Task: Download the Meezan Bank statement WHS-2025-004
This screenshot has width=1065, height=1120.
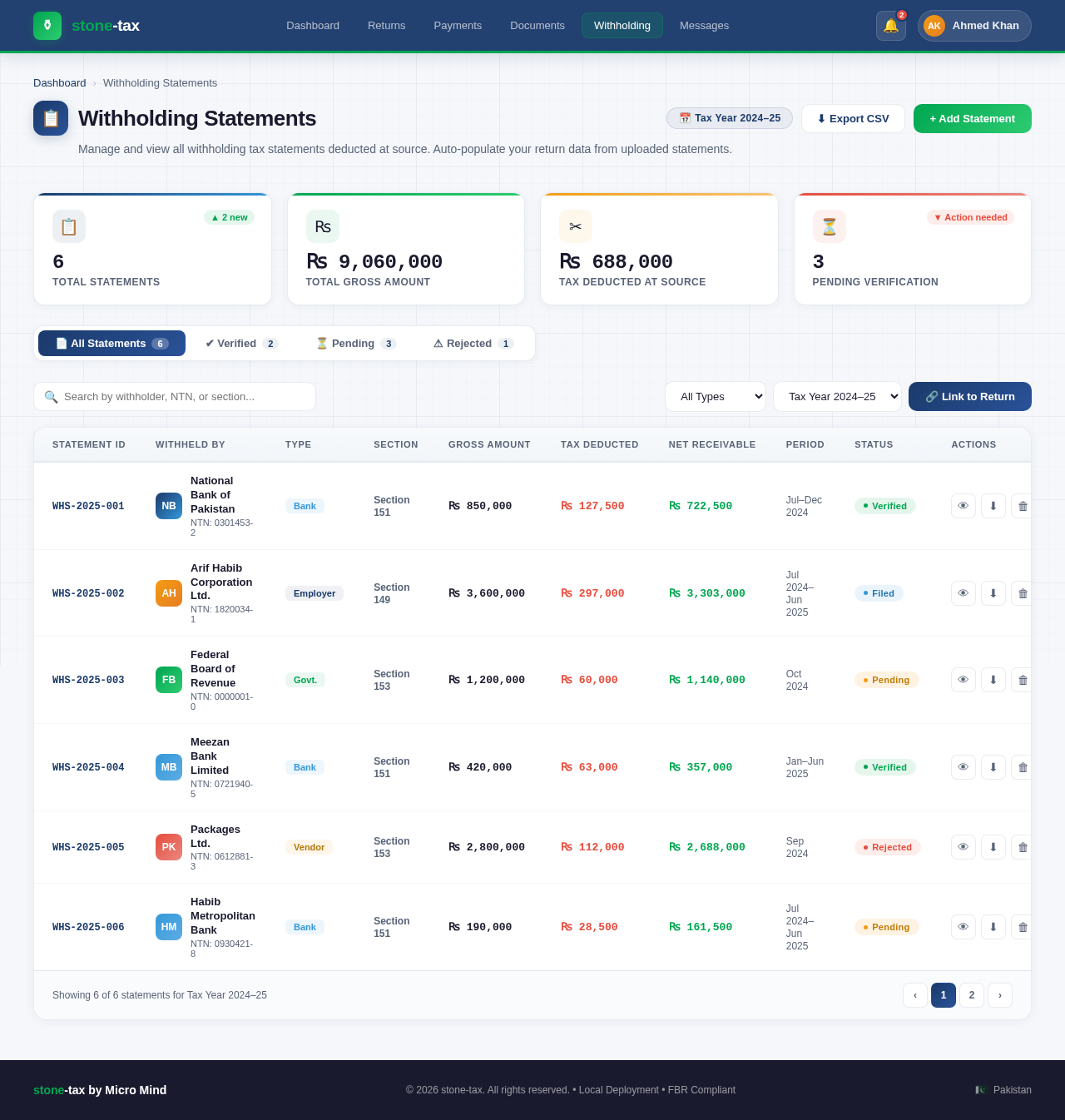Action: (993, 767)
